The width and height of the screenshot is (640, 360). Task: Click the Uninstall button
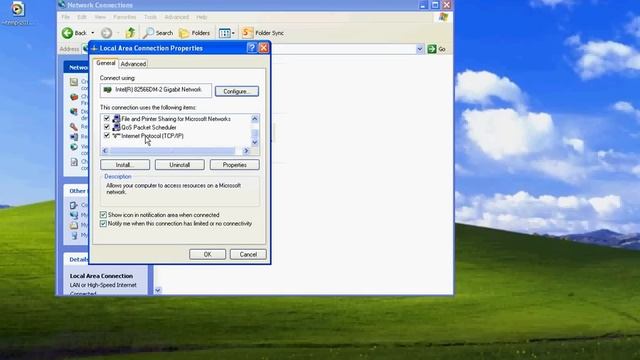[180, 165]
